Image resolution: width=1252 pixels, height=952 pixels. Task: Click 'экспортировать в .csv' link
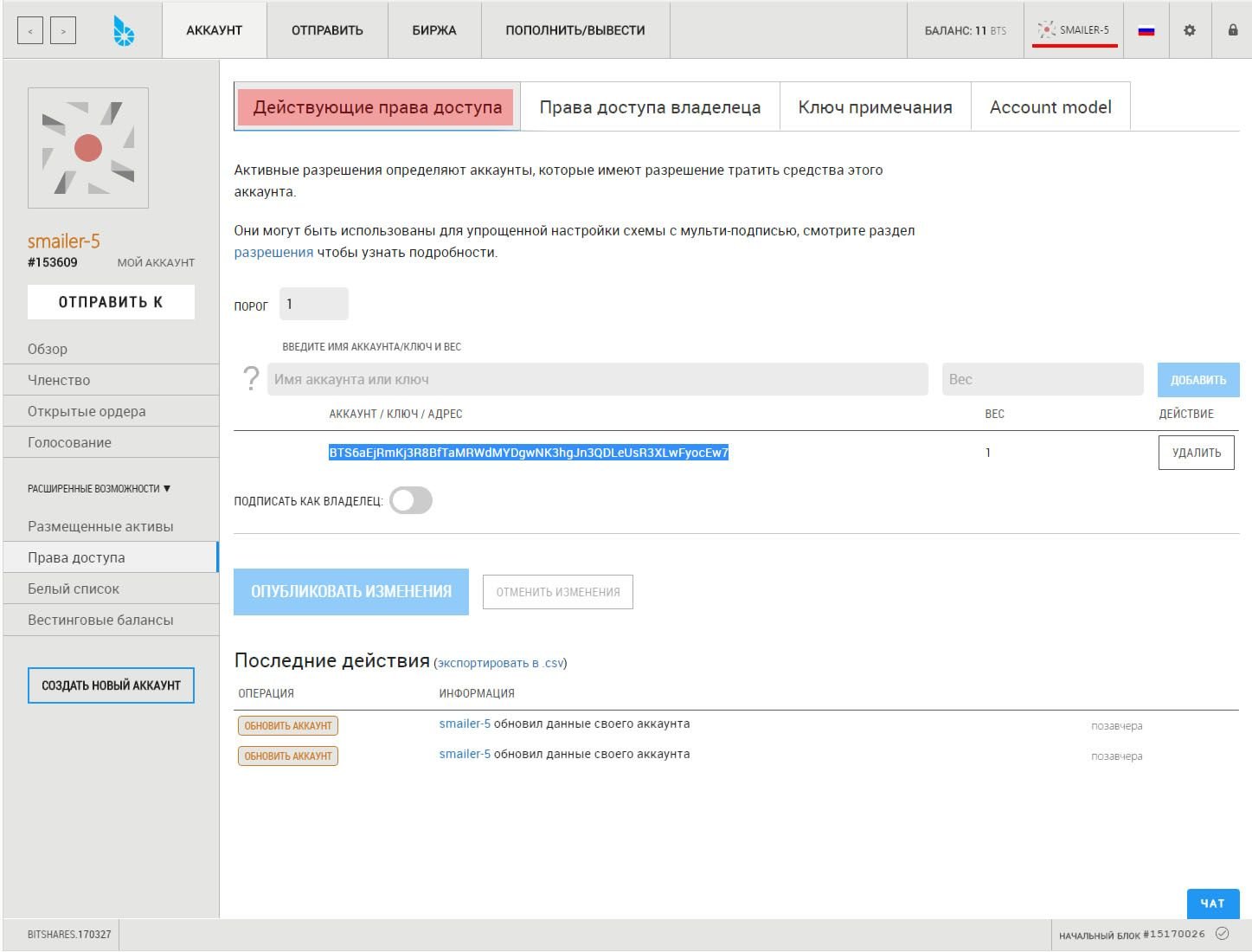[x=500, y=663]
